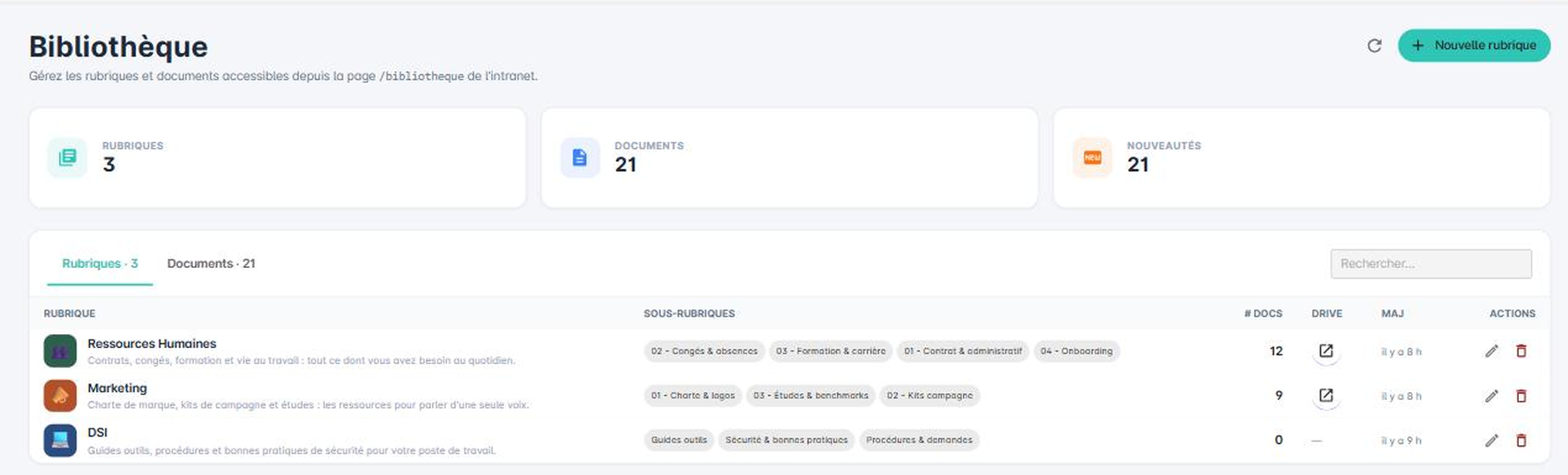
Task: Open Drive link for Ressources Humaines
Action: pos(1325,351)
